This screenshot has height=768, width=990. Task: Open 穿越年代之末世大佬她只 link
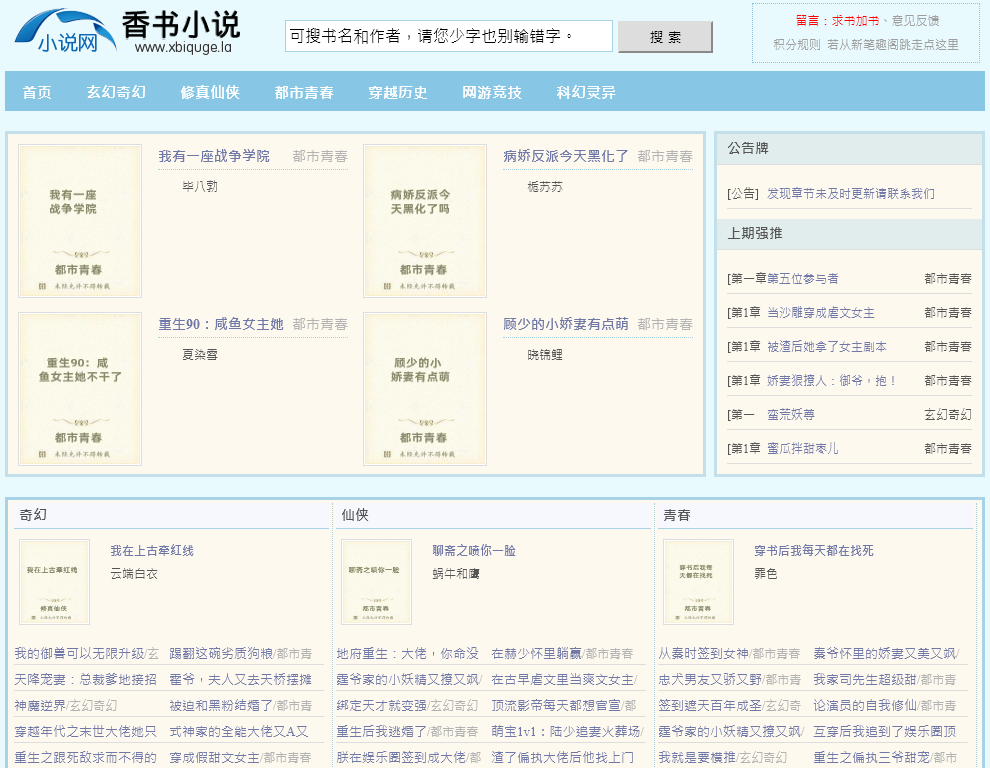tap(85, 731)
